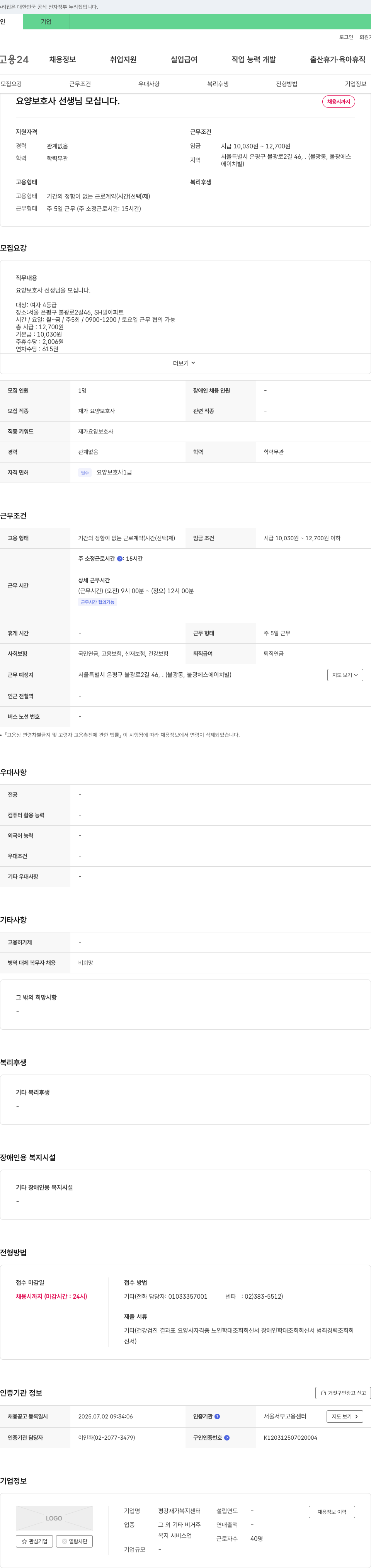
Task: Open the 지도 보기 dropdown for workplace
Action: (345, 674)
